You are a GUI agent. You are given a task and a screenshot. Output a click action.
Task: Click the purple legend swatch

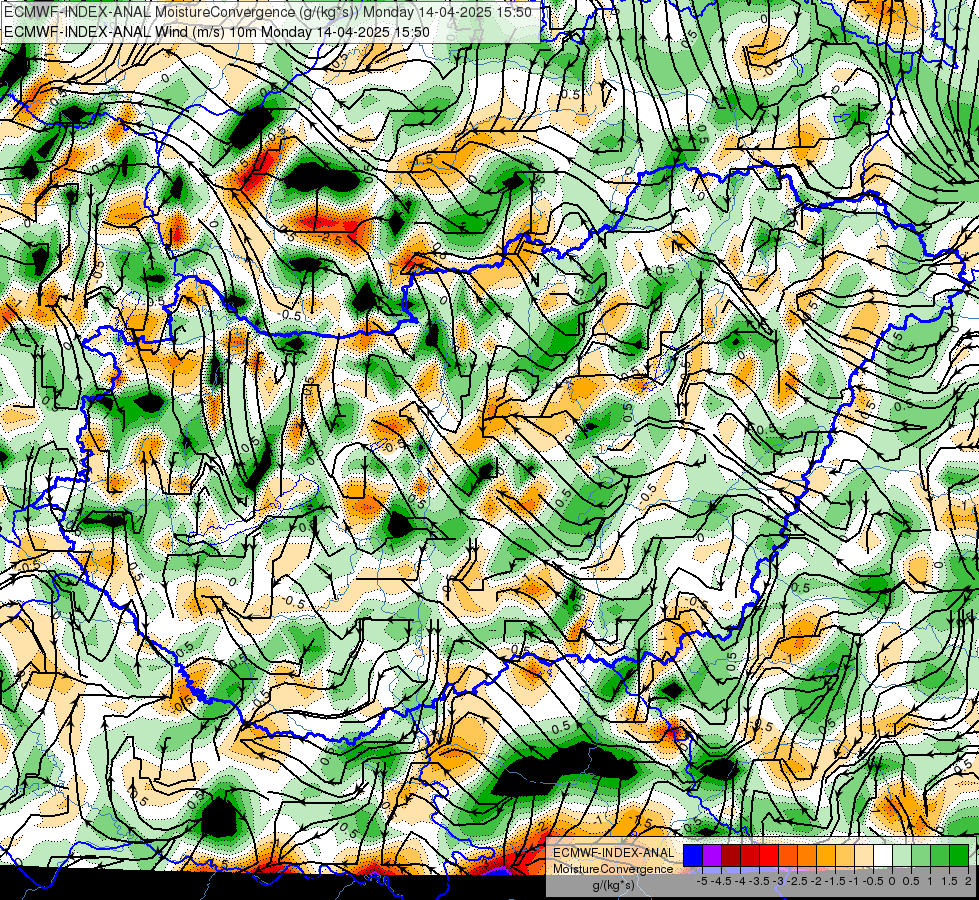pos(712,855)
